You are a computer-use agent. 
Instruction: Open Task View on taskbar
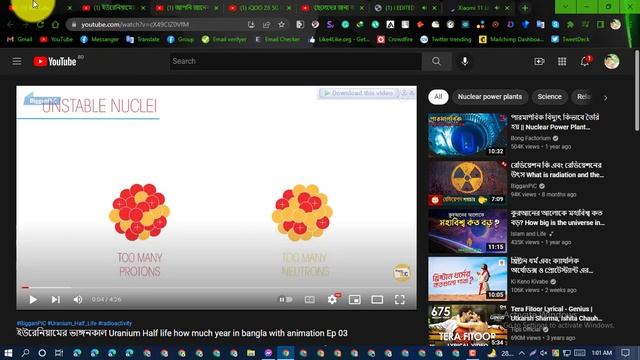coord(59,353)
